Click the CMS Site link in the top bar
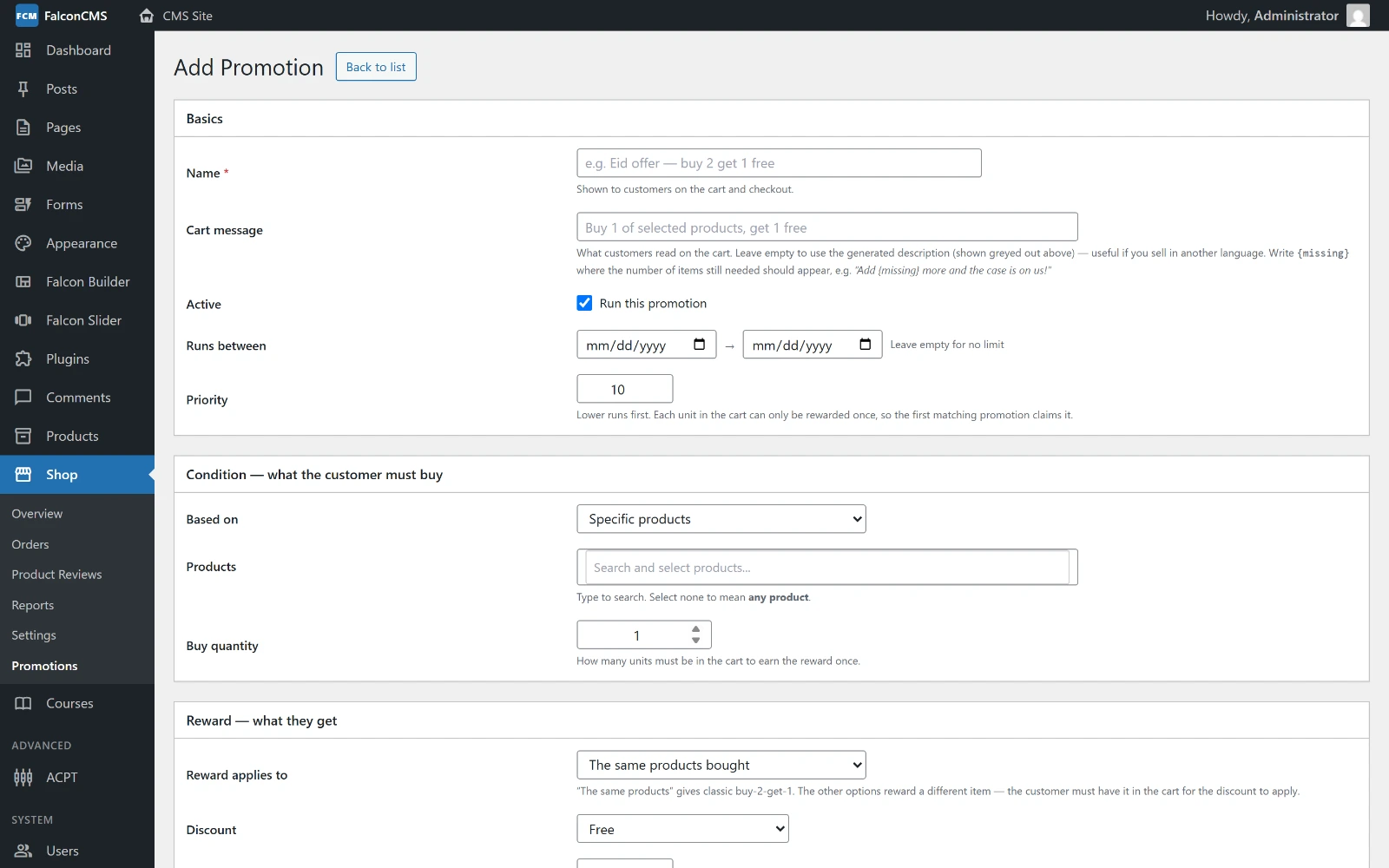Image resolution: width=1389 pixels, height=868 pixels. point(188,16)
